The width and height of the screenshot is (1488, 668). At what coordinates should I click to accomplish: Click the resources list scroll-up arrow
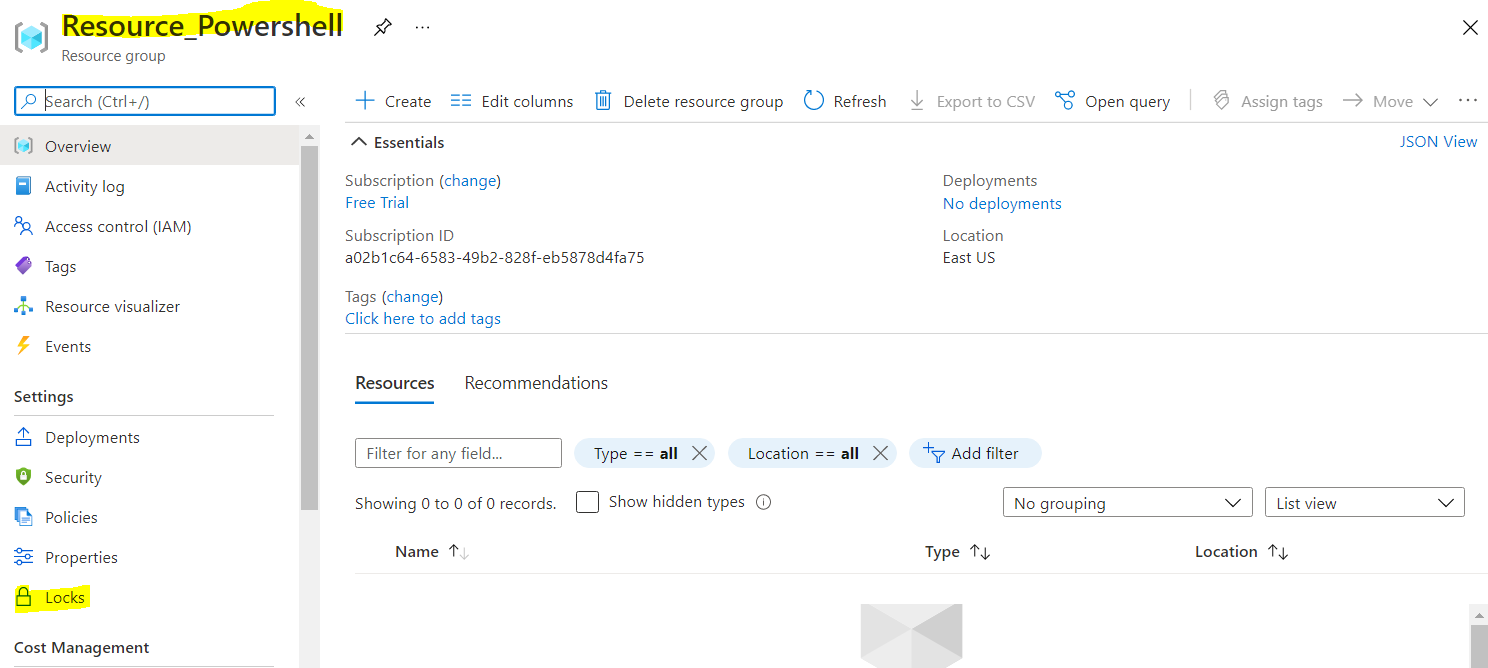pyautogui.click(x=1478, y=614)
